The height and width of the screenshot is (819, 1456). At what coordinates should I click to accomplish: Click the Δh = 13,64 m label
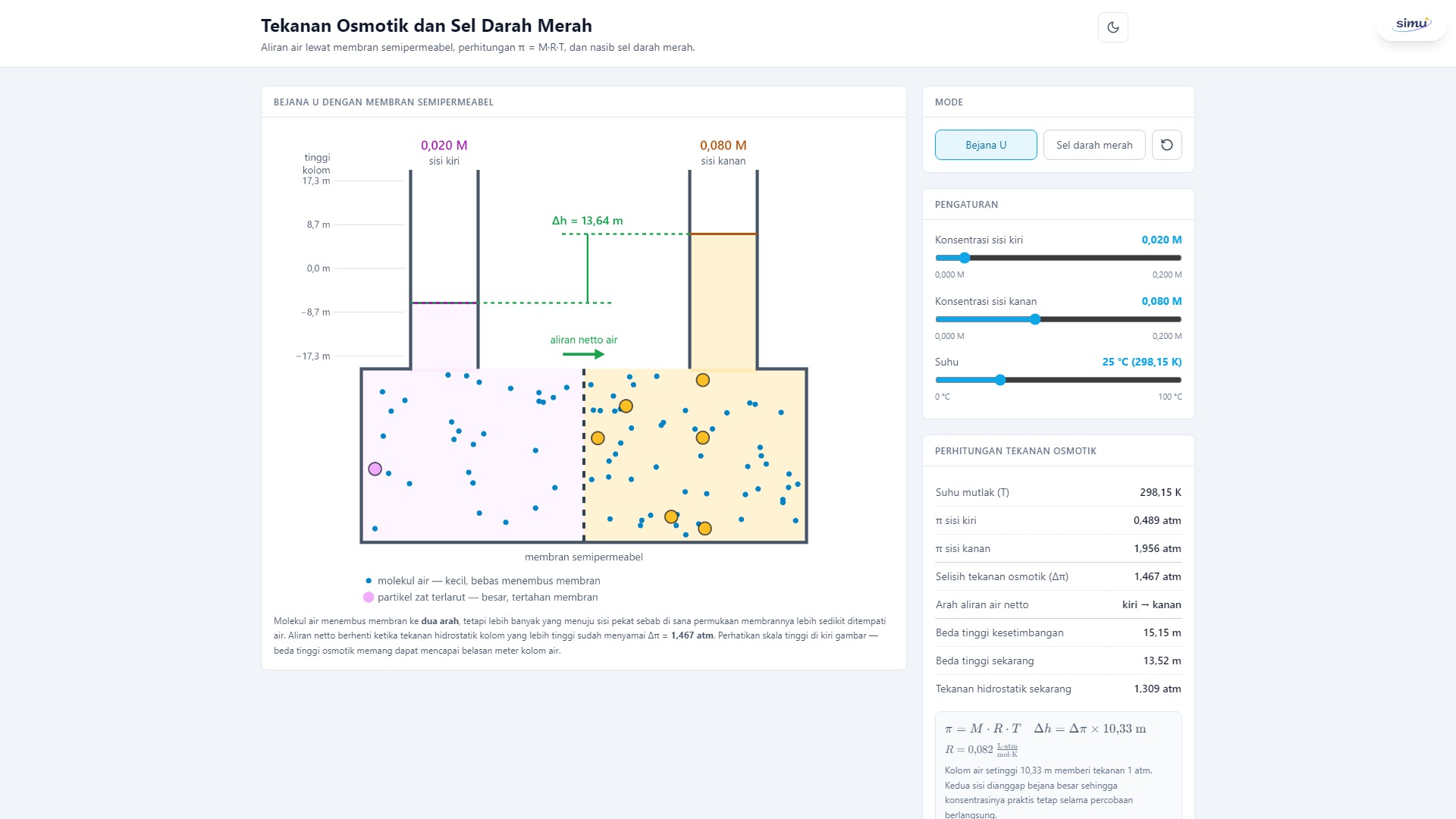[x=587, y=221]
